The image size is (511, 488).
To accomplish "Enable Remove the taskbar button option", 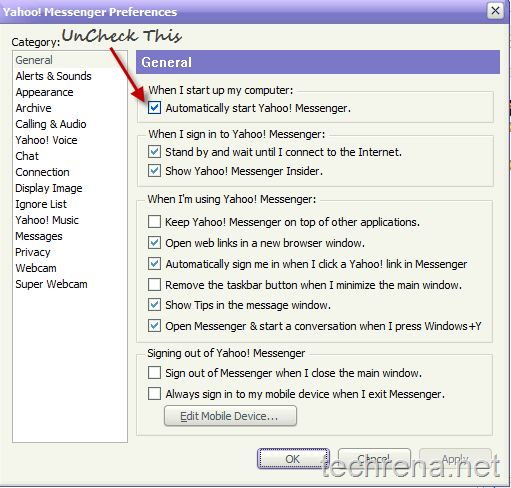I will (154, 285).
